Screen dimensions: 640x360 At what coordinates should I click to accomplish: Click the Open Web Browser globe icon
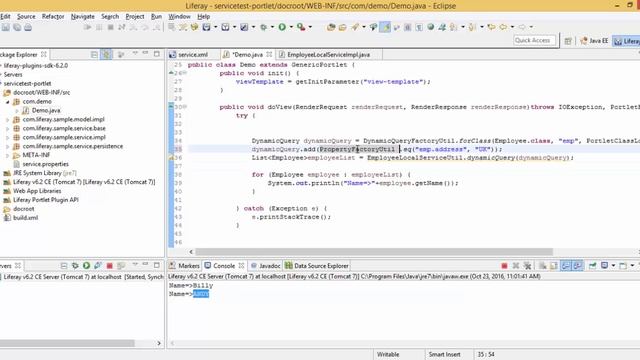(431, 27)
